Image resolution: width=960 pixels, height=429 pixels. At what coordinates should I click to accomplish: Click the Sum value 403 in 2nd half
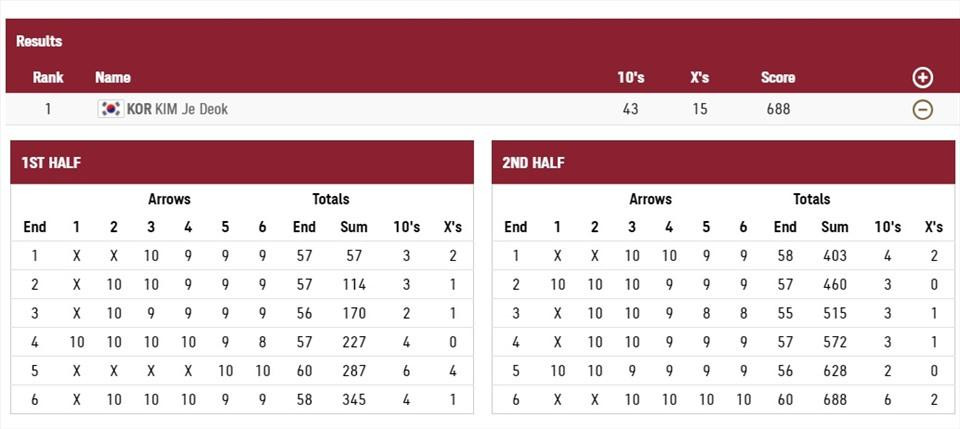834,255
